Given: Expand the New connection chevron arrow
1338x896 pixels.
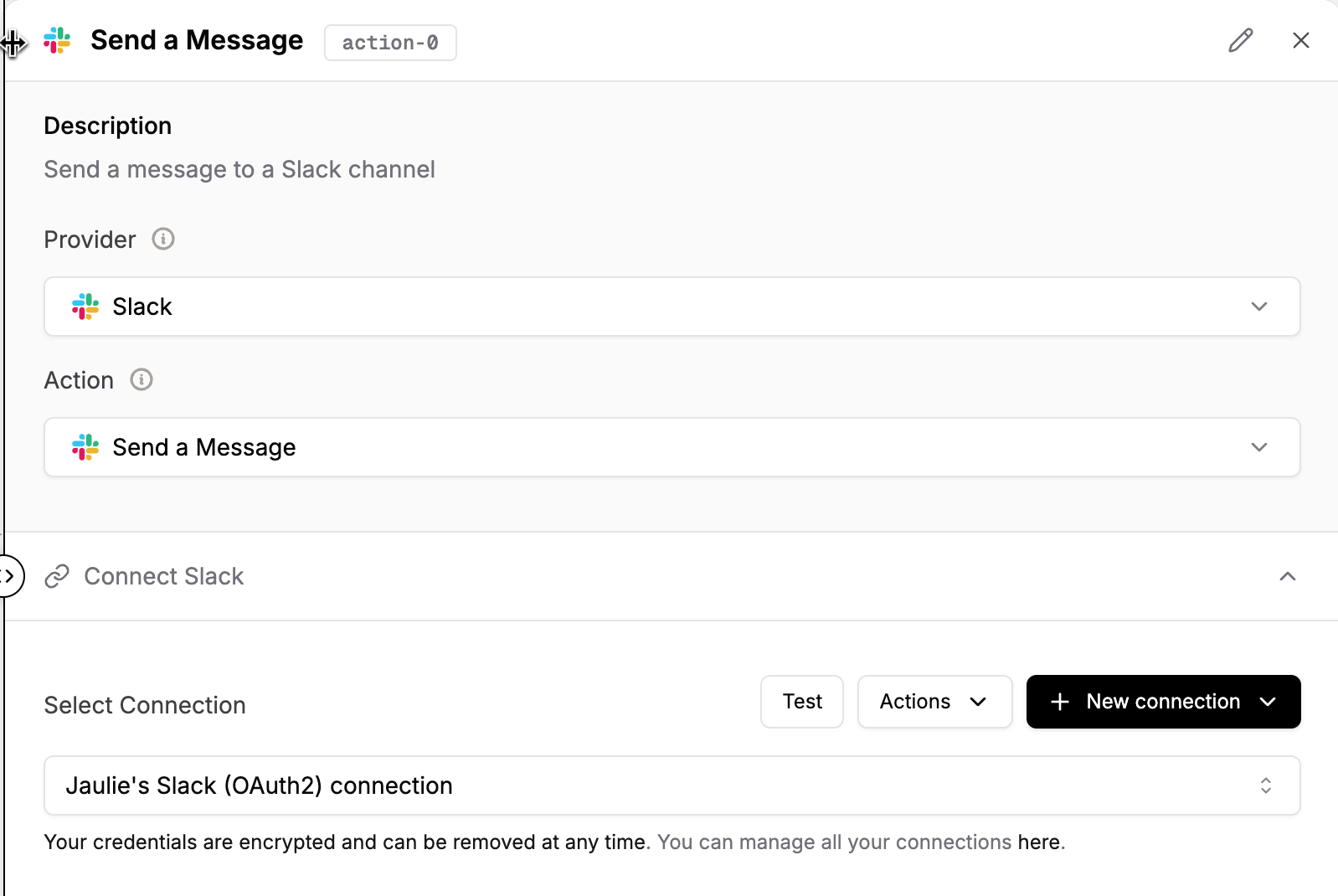Looking at the screenshot, I should tap(1268, 702).
